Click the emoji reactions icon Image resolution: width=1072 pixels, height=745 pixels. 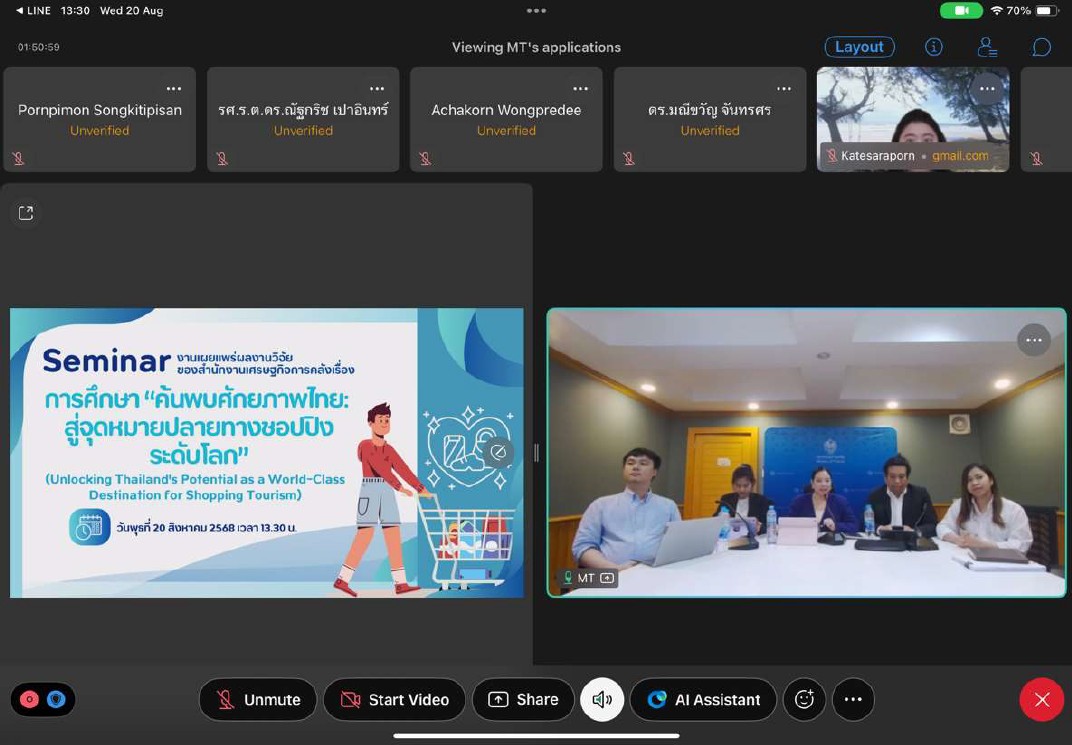coord(804,700)
